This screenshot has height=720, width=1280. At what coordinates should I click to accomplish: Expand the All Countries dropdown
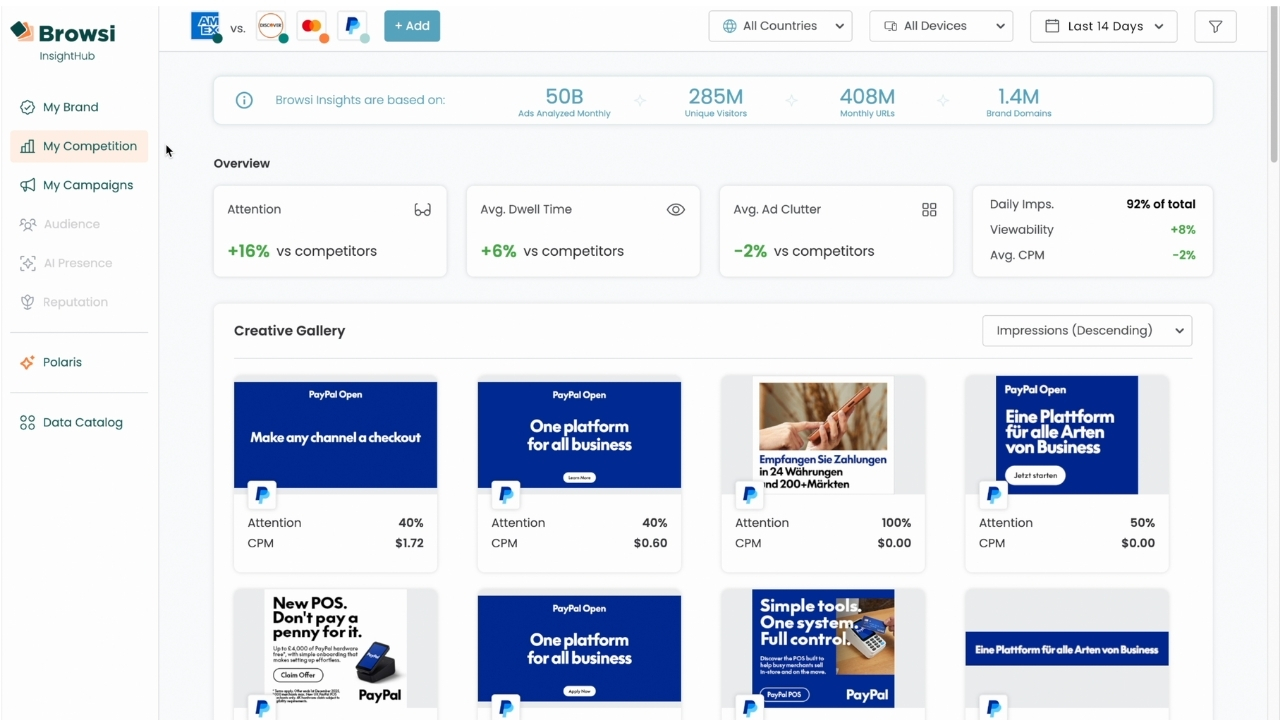pos(780,26)
